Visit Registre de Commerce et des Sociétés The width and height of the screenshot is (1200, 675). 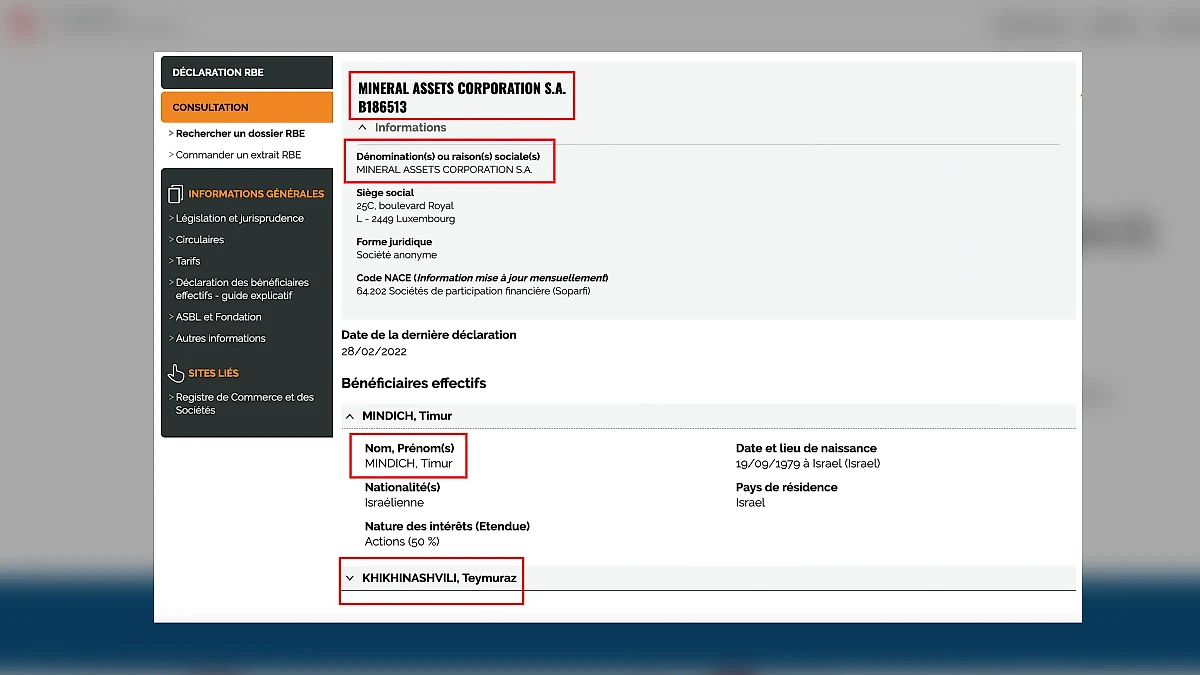[244, 403]
